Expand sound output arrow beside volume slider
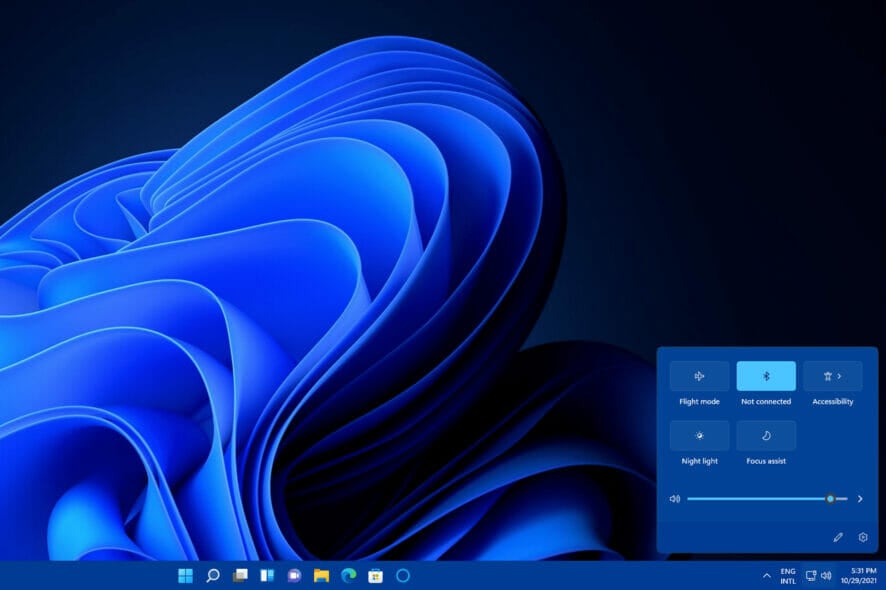 [x=860, y=498]
